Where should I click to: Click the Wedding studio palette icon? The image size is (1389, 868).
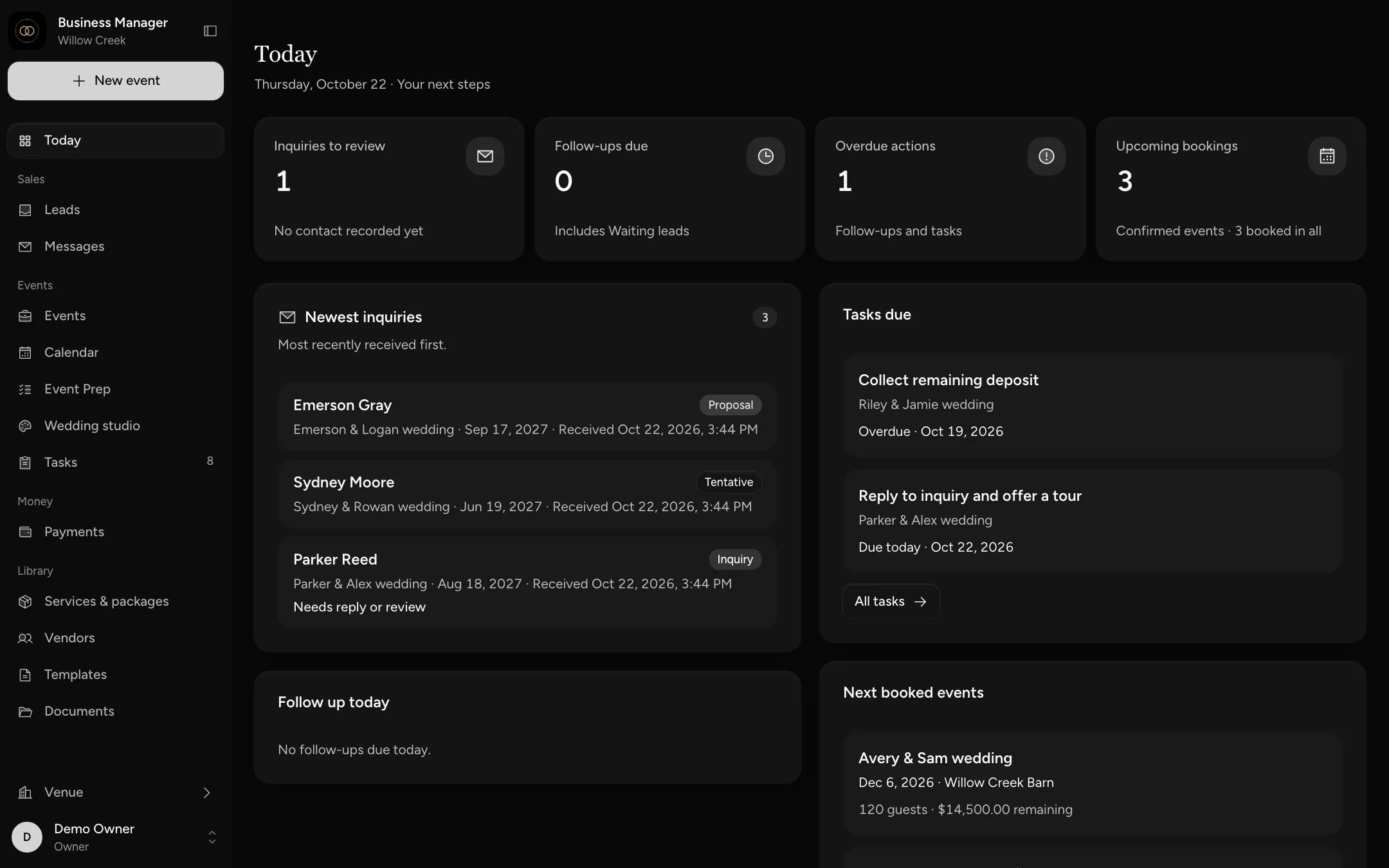(x=25, y=426)
